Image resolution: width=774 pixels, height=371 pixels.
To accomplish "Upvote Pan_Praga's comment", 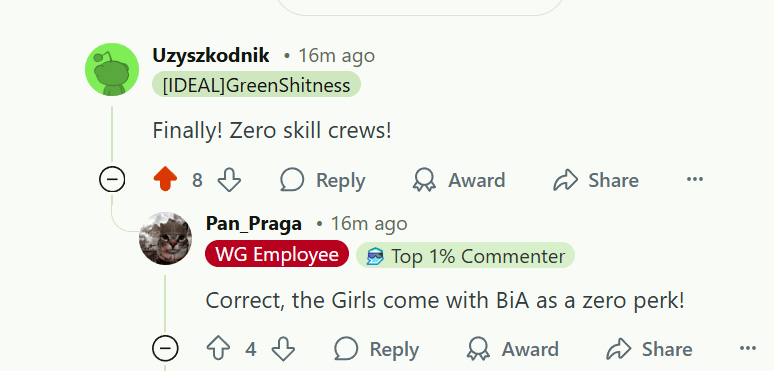I will [x=218, y=349].
